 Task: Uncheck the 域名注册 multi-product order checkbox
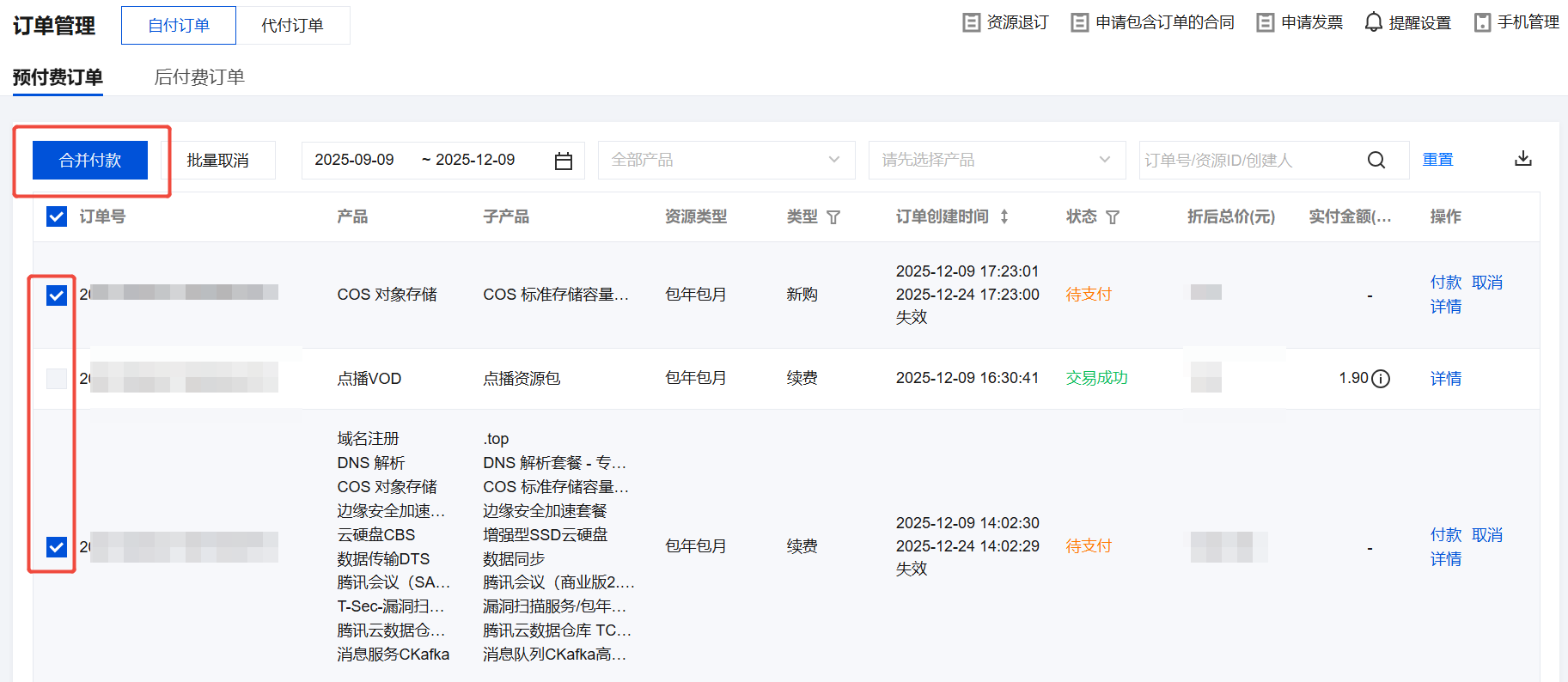pos(57,547)
